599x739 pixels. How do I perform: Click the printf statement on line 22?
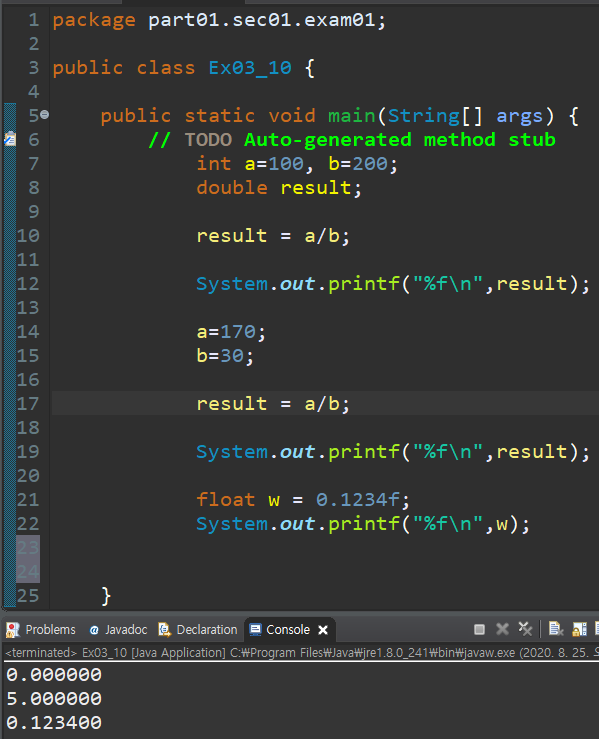[x=363, y=524]
